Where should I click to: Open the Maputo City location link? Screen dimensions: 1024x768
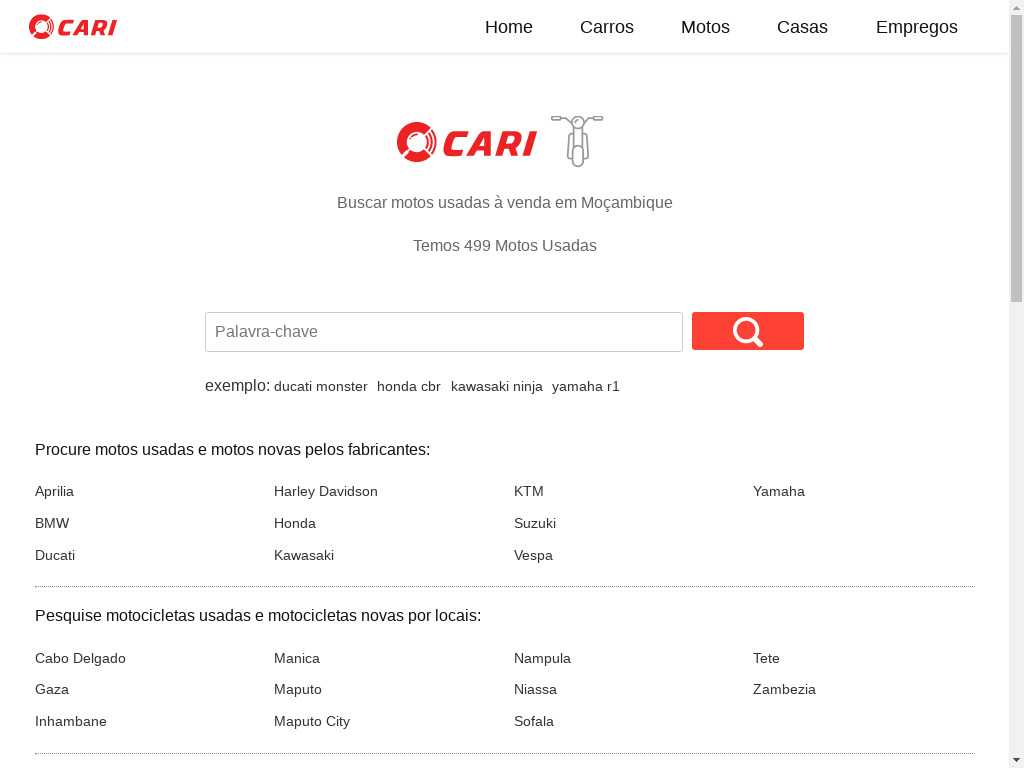click(312, 721)
